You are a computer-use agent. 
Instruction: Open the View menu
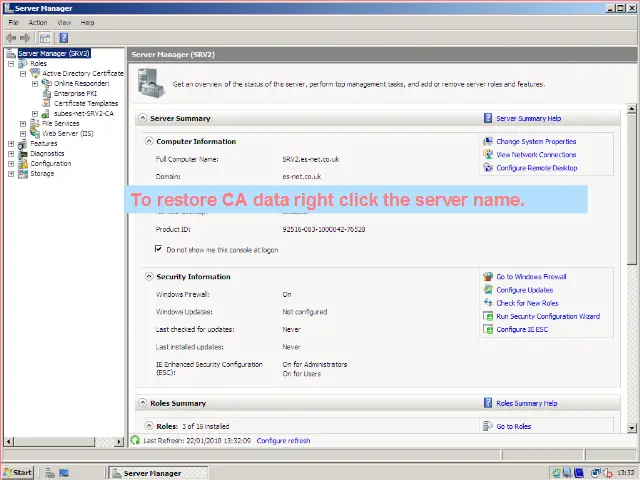pos(64,22)
